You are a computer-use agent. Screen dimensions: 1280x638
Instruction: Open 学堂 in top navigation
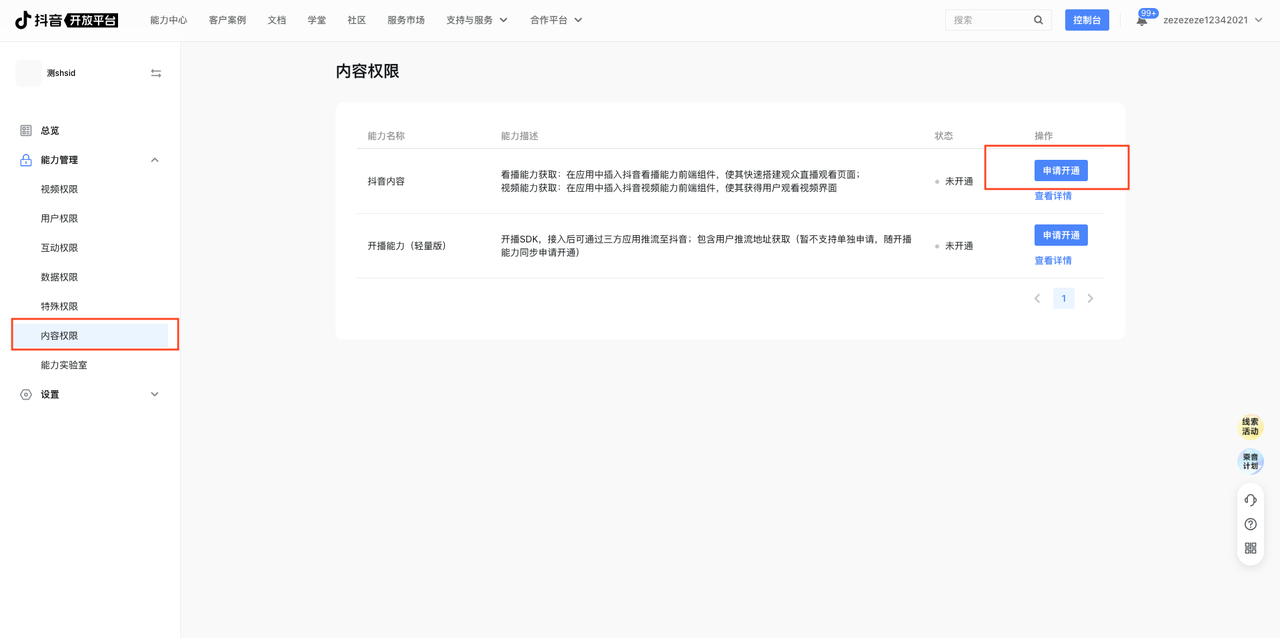(317, 20)
